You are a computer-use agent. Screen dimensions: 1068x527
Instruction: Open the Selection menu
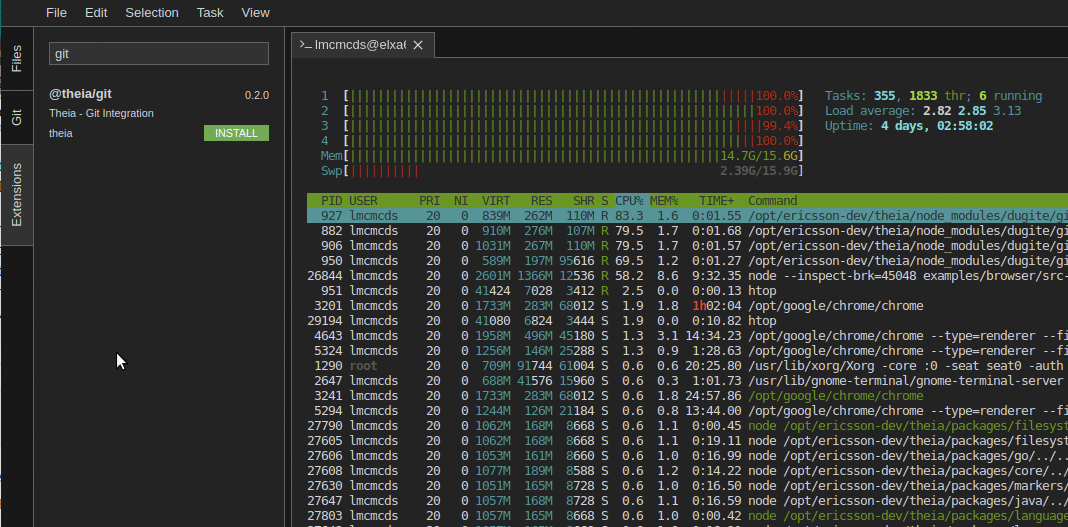[152, 13]
